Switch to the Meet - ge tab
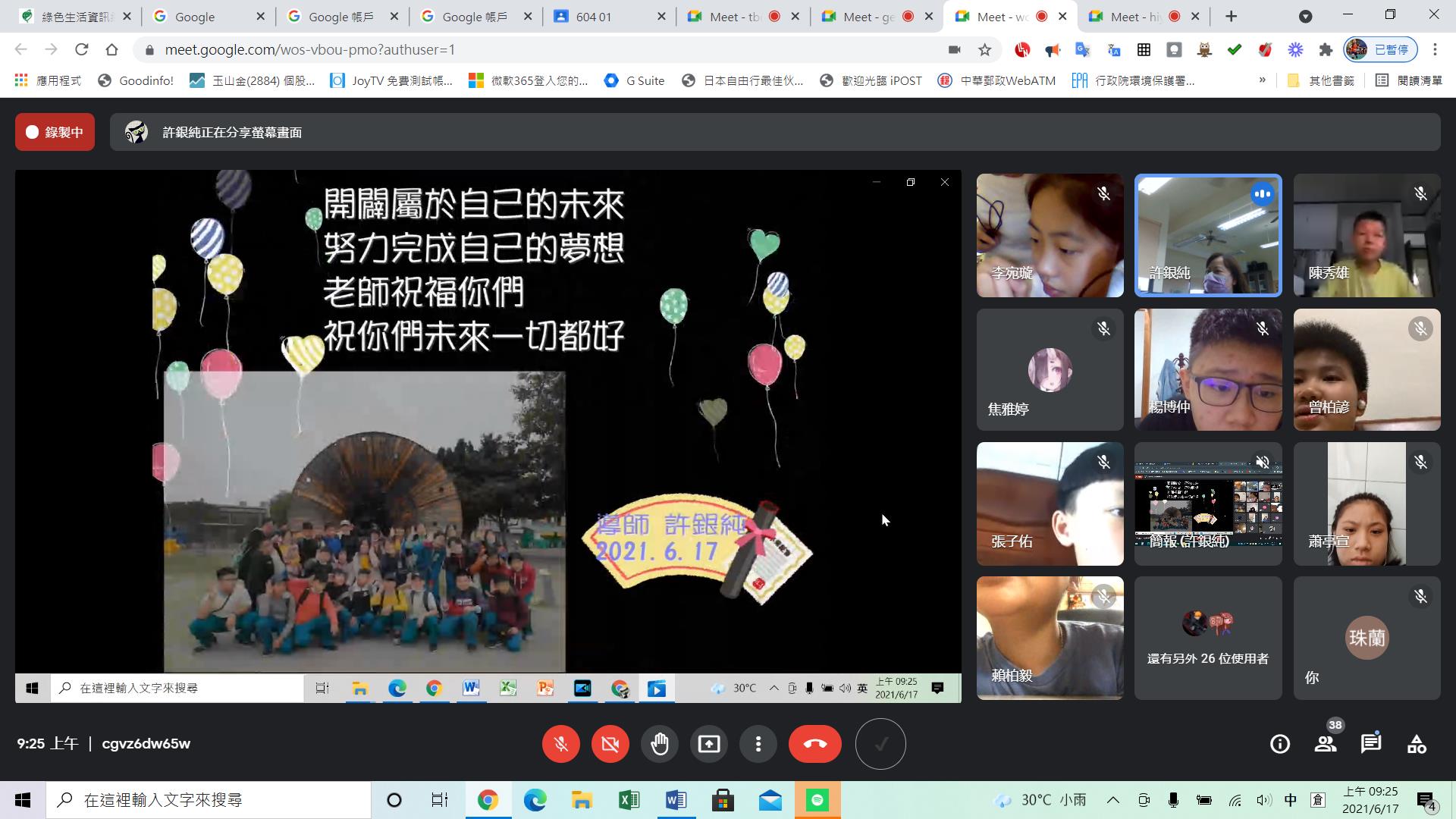1456x819 pixels. (876, 17)
